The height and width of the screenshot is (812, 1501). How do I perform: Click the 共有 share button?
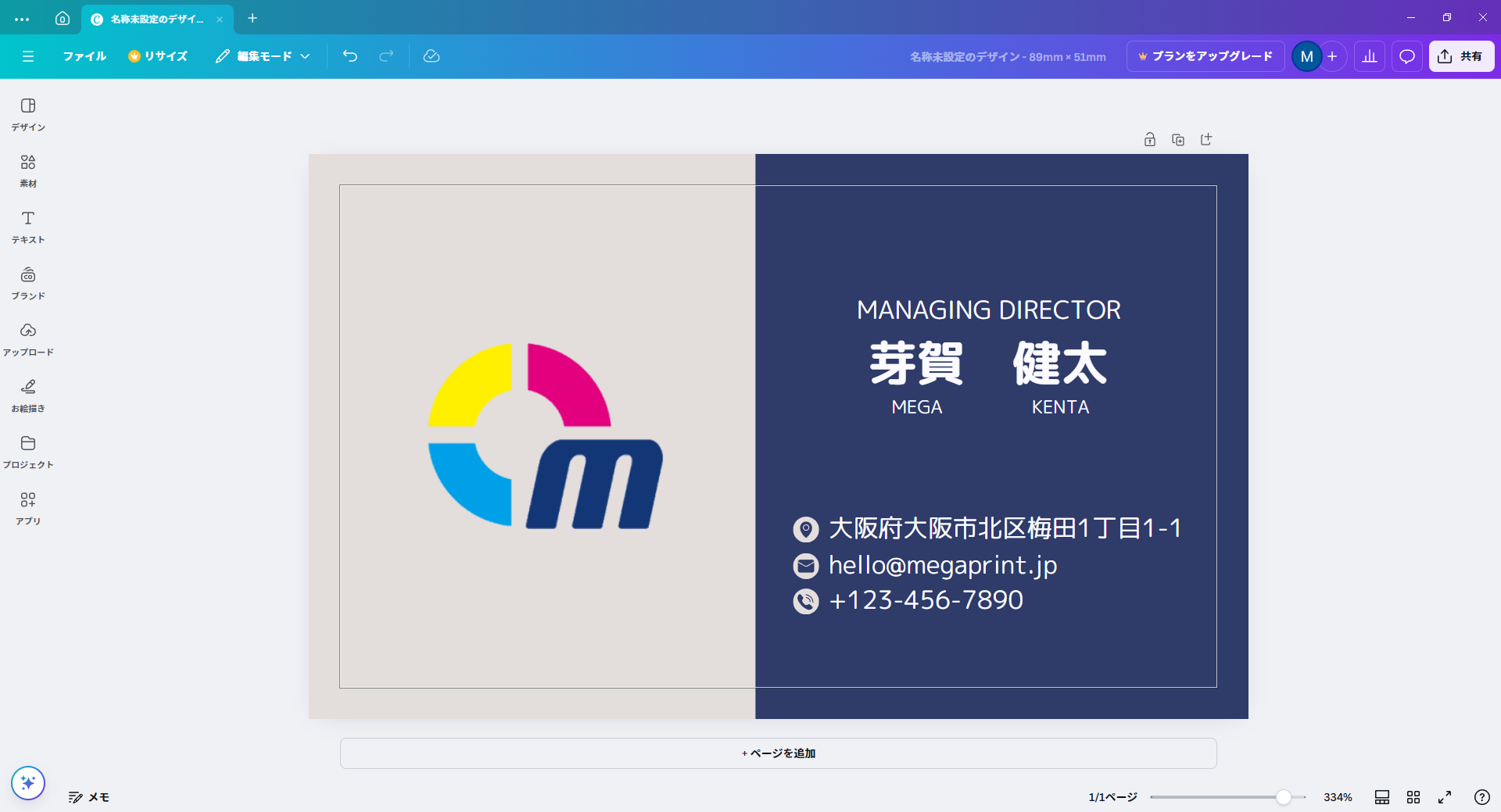point(1461,56)
